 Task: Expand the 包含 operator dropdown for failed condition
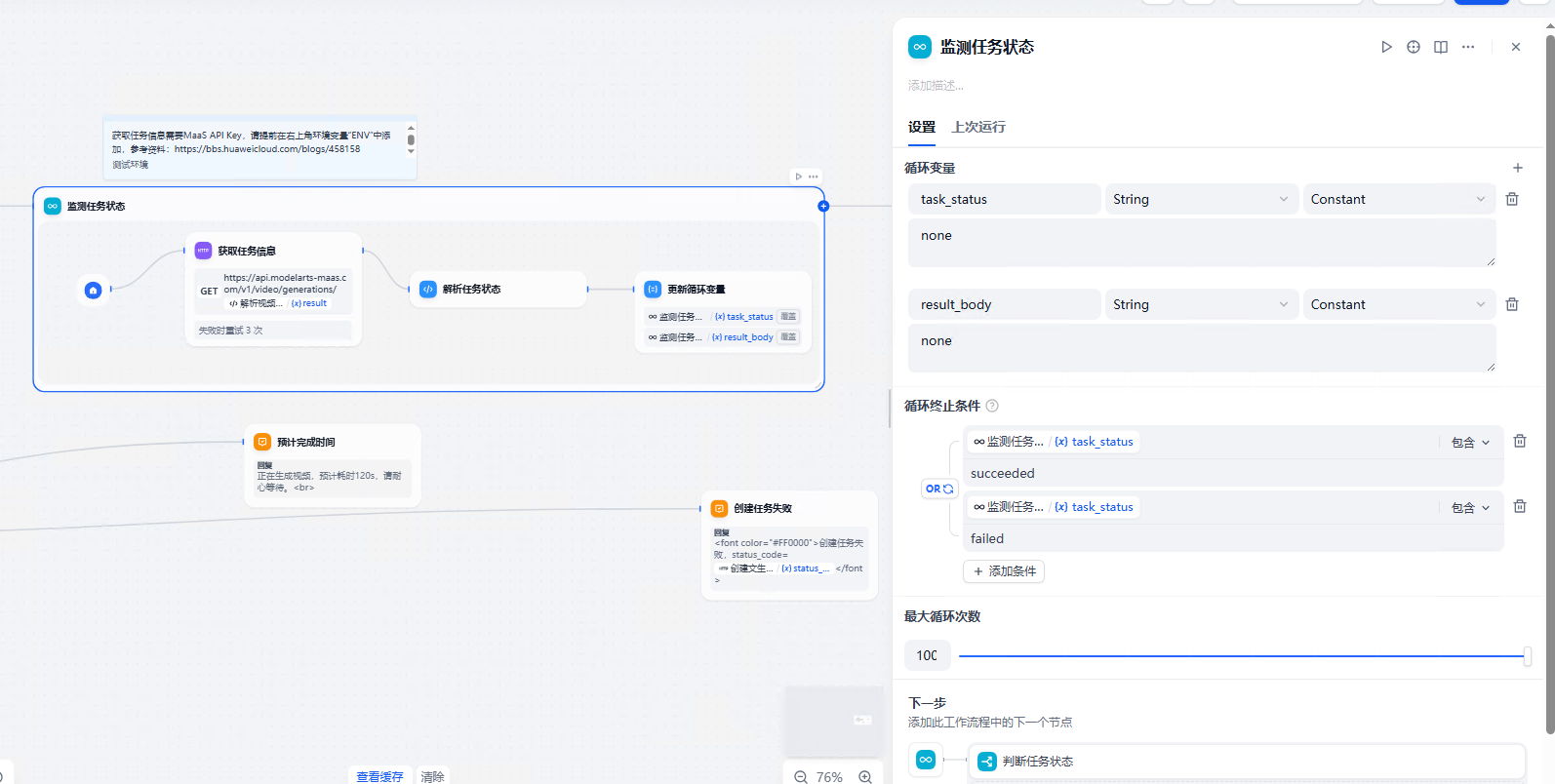[1470, 507]
